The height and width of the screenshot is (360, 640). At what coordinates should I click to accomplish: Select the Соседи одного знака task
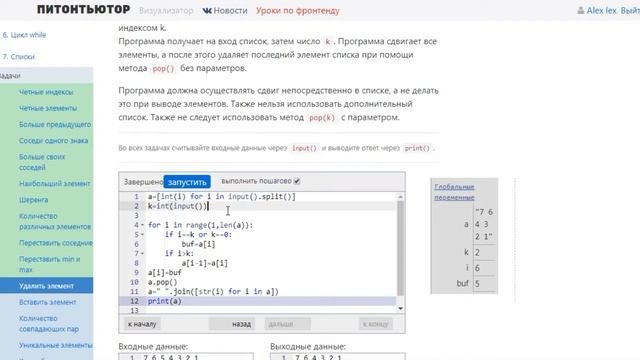53,141
